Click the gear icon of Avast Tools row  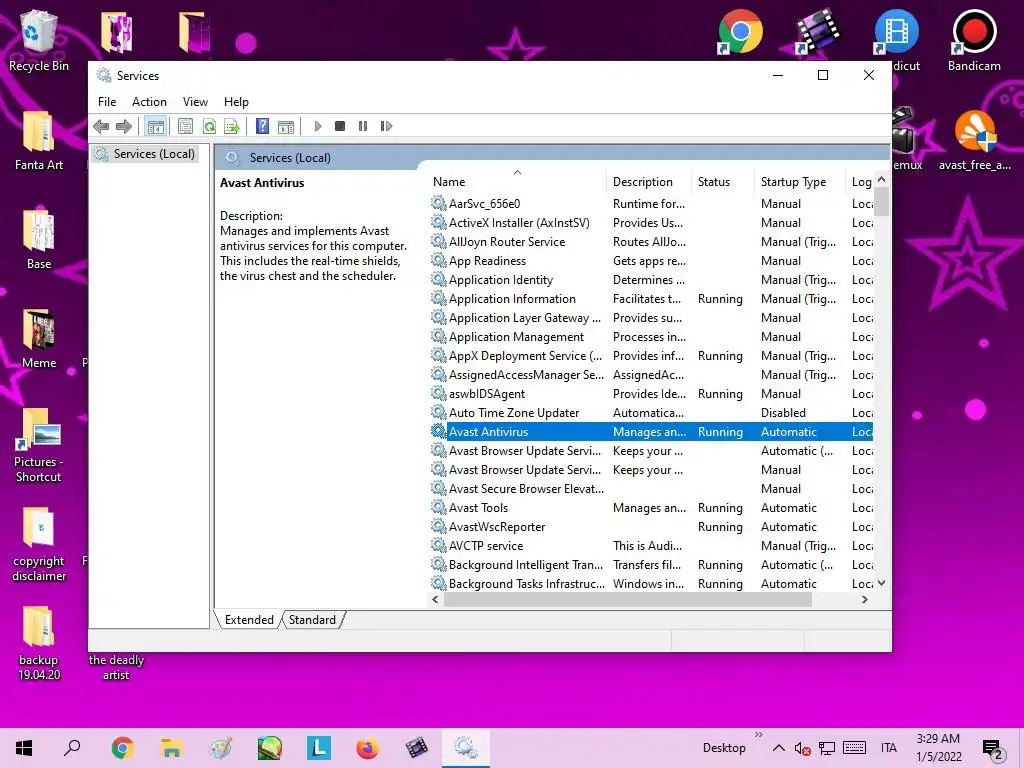tap(439, 507)
